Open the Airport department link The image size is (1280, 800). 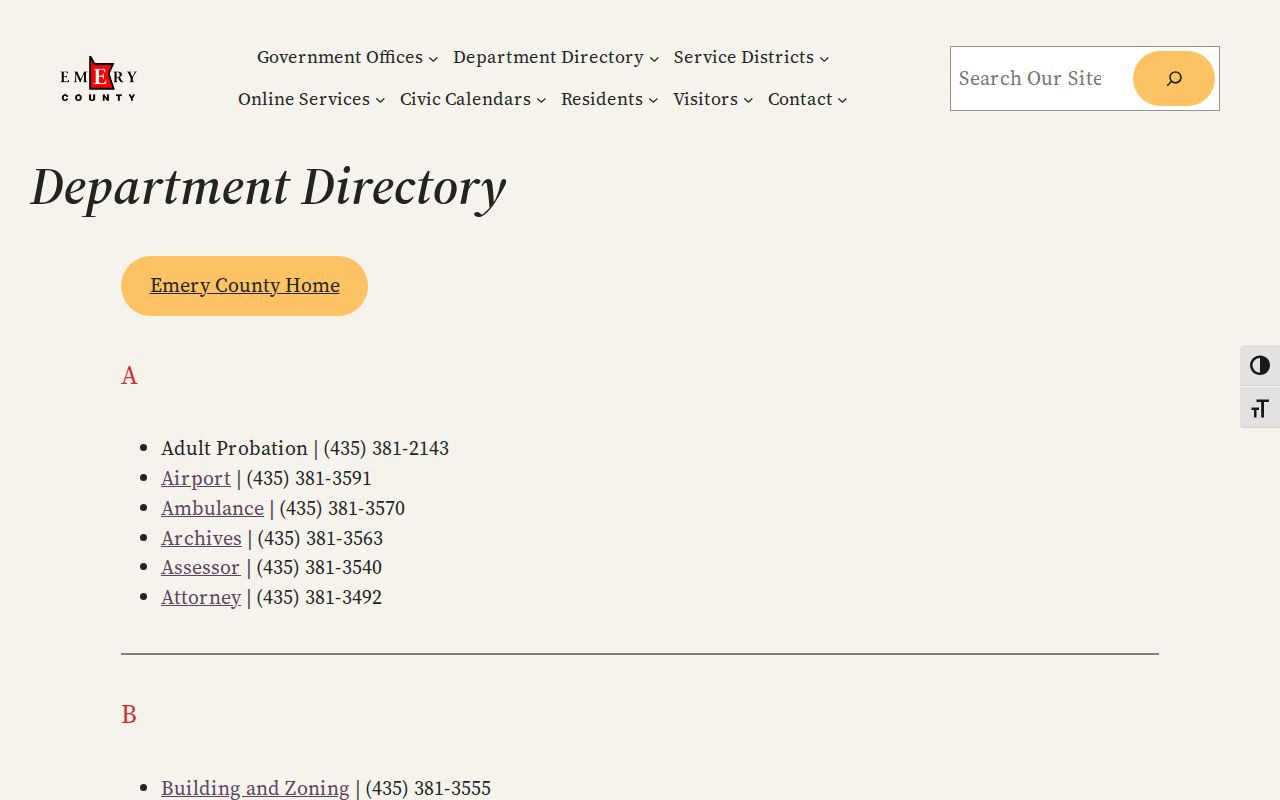coord(196,478)
